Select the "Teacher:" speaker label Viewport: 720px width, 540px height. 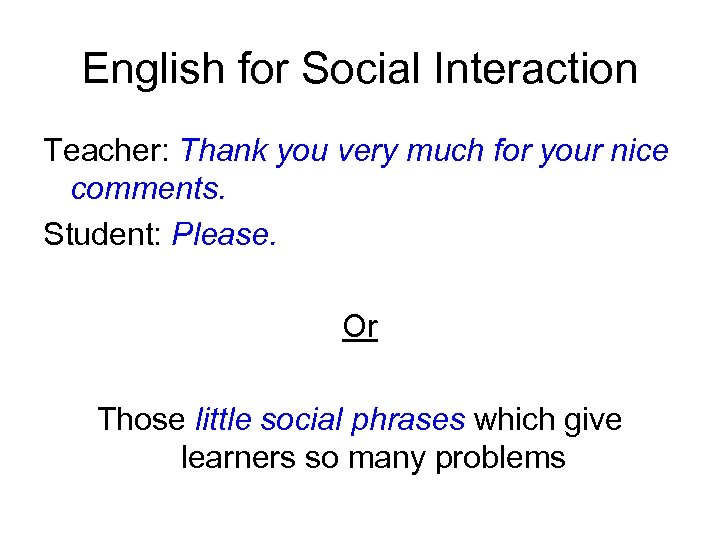[106, 151]
